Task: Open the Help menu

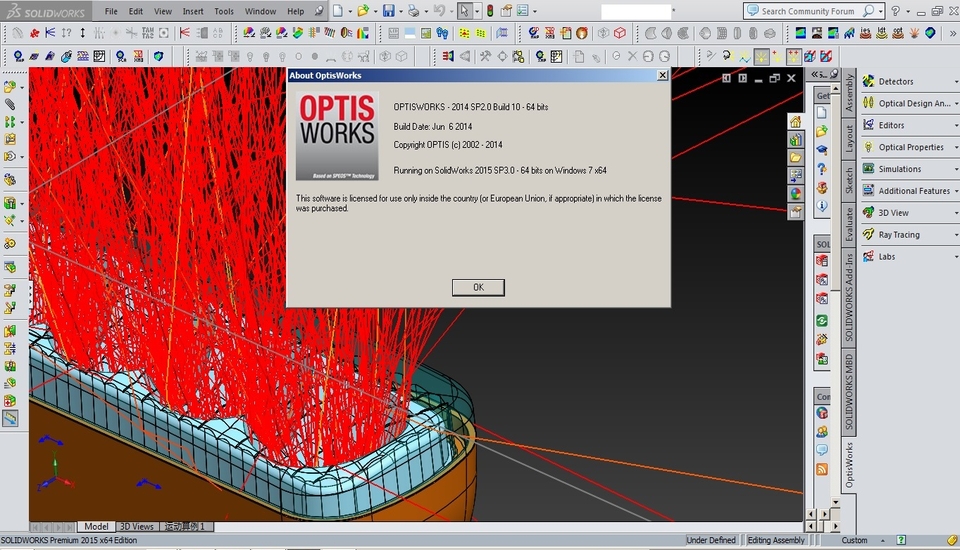Action: pos(296,11)
